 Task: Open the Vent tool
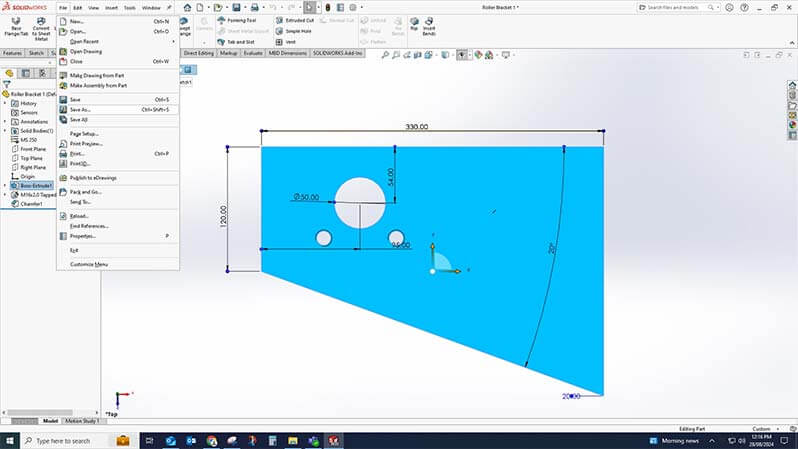point(286,42)
